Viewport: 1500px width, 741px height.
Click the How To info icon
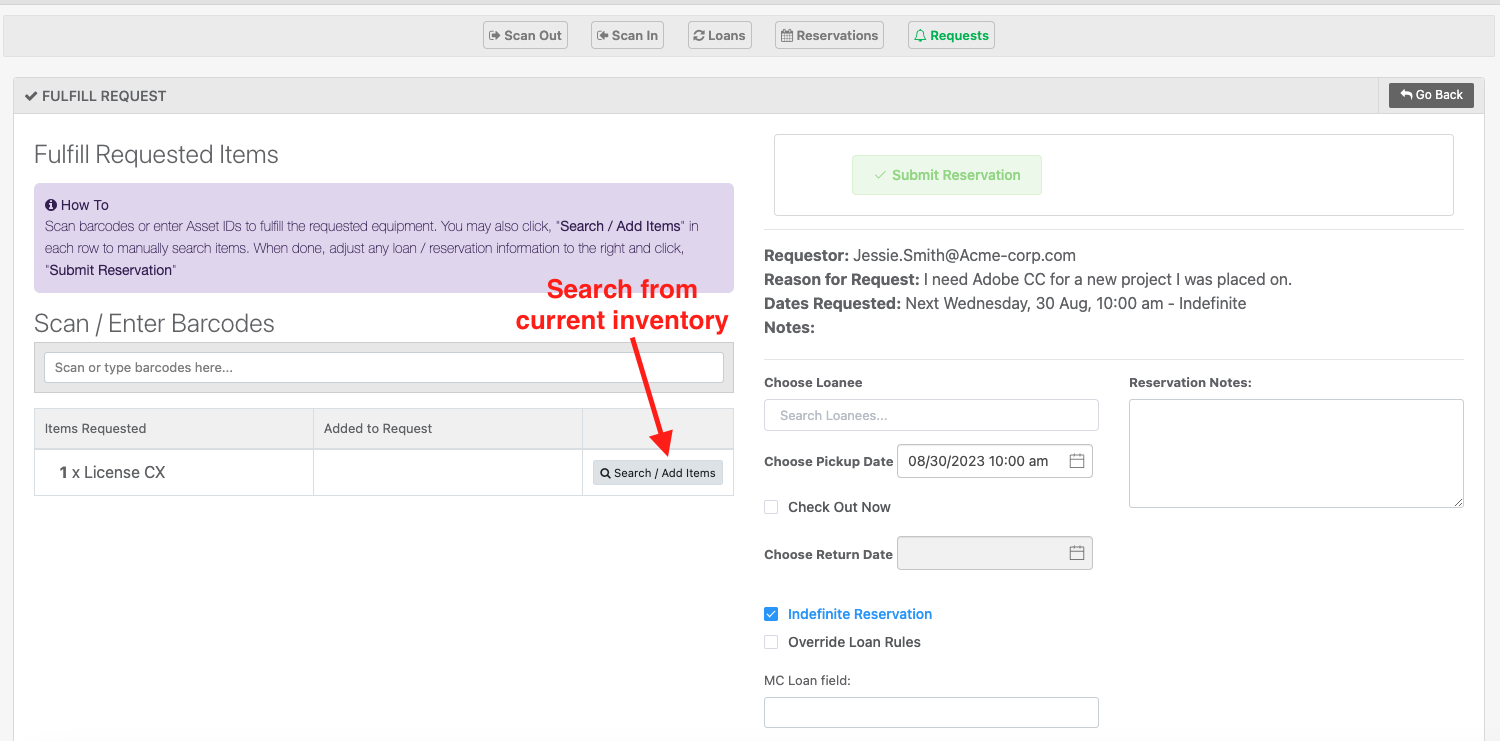click(51, 205)
